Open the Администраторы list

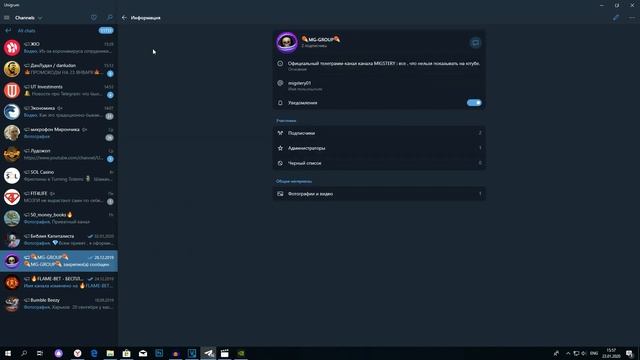coord(379,148)
